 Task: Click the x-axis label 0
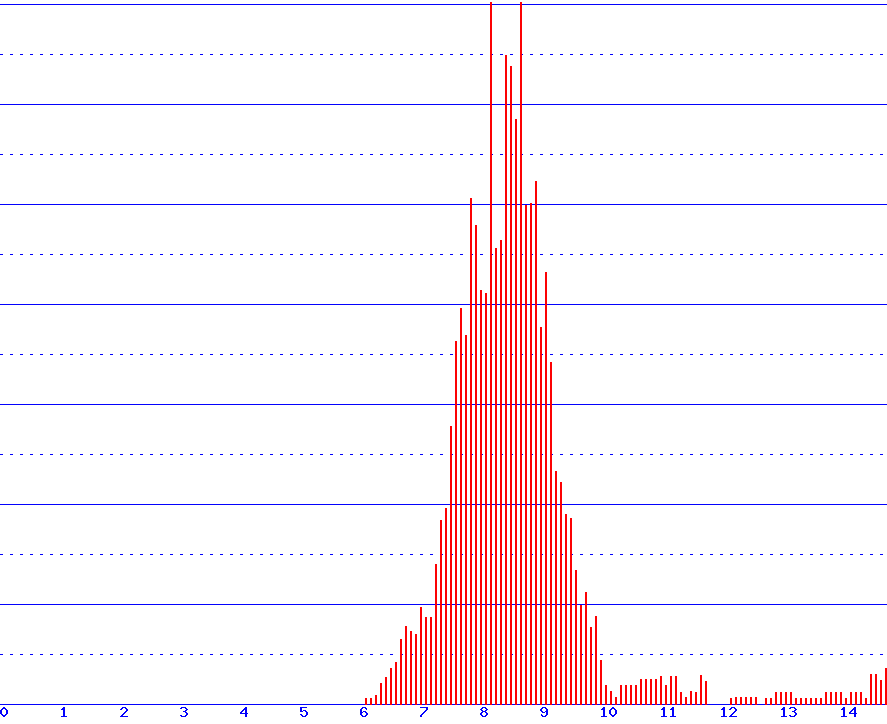point(4,712)
